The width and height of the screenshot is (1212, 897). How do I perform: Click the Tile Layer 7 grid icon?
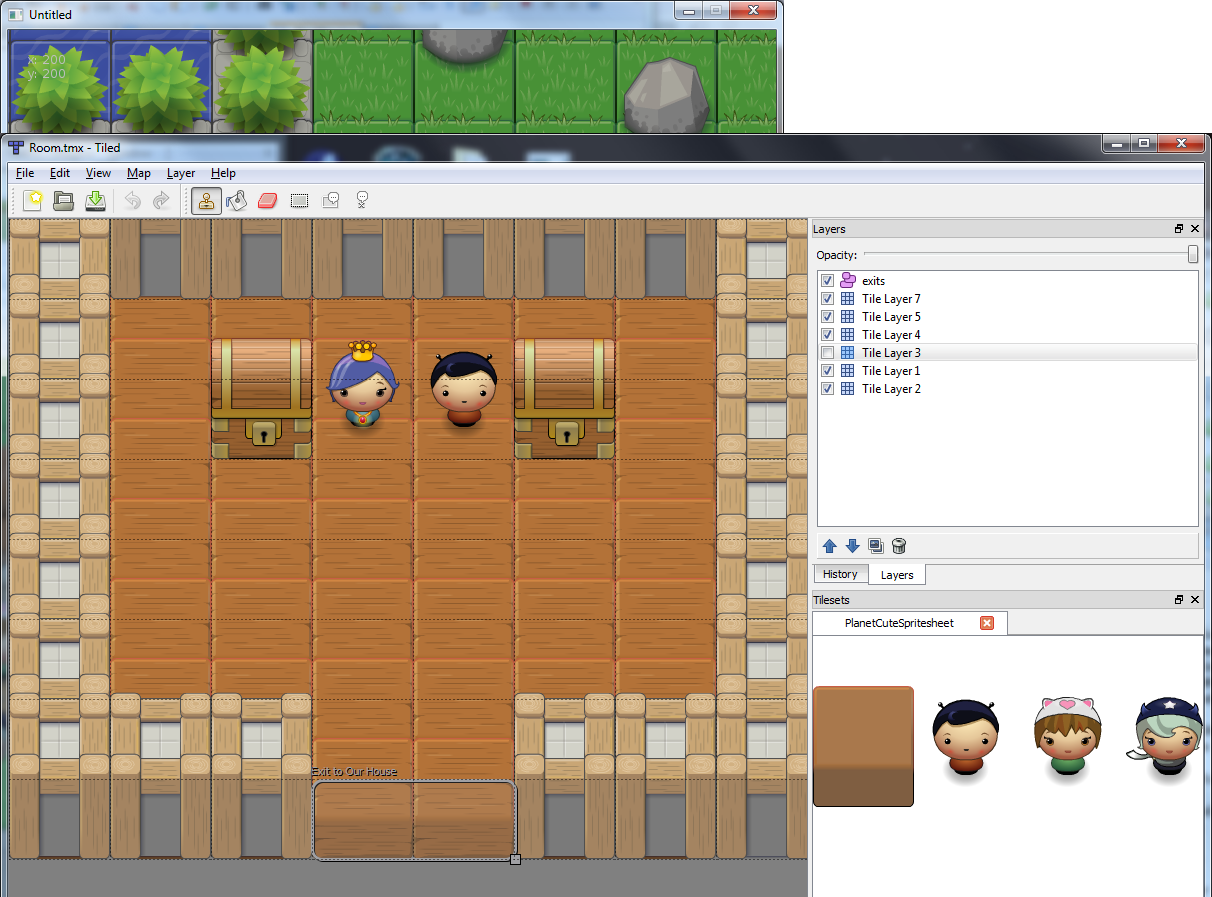(847, 299)
